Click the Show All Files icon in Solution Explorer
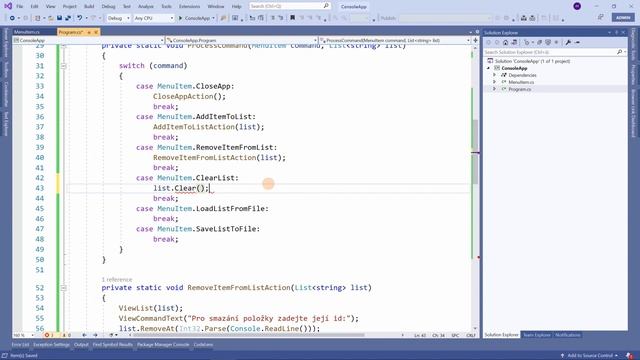The image size is (640, 360). (548, 42)
